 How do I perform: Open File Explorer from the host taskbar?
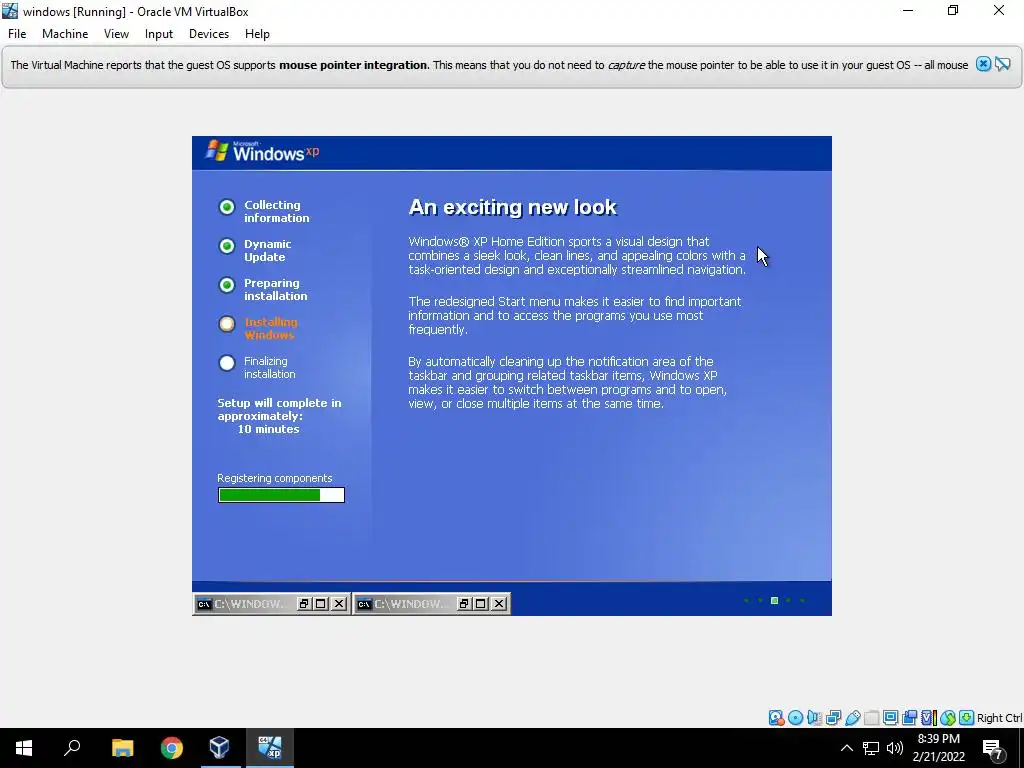click(122, 748)
